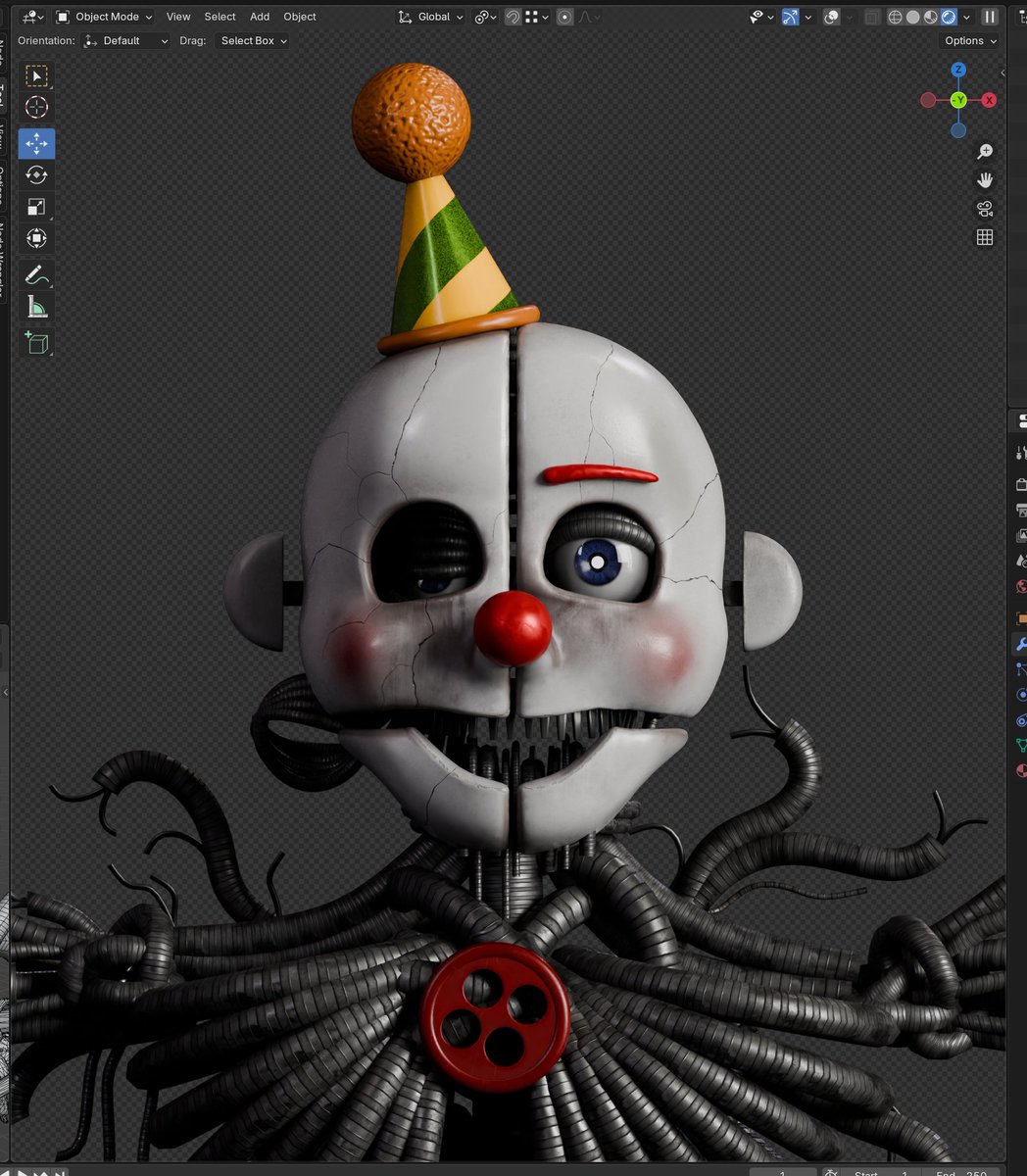Screen dimensions: 1027x1176
Task: Open the Object Data green triangle tab
Action: pos(1021,746)
